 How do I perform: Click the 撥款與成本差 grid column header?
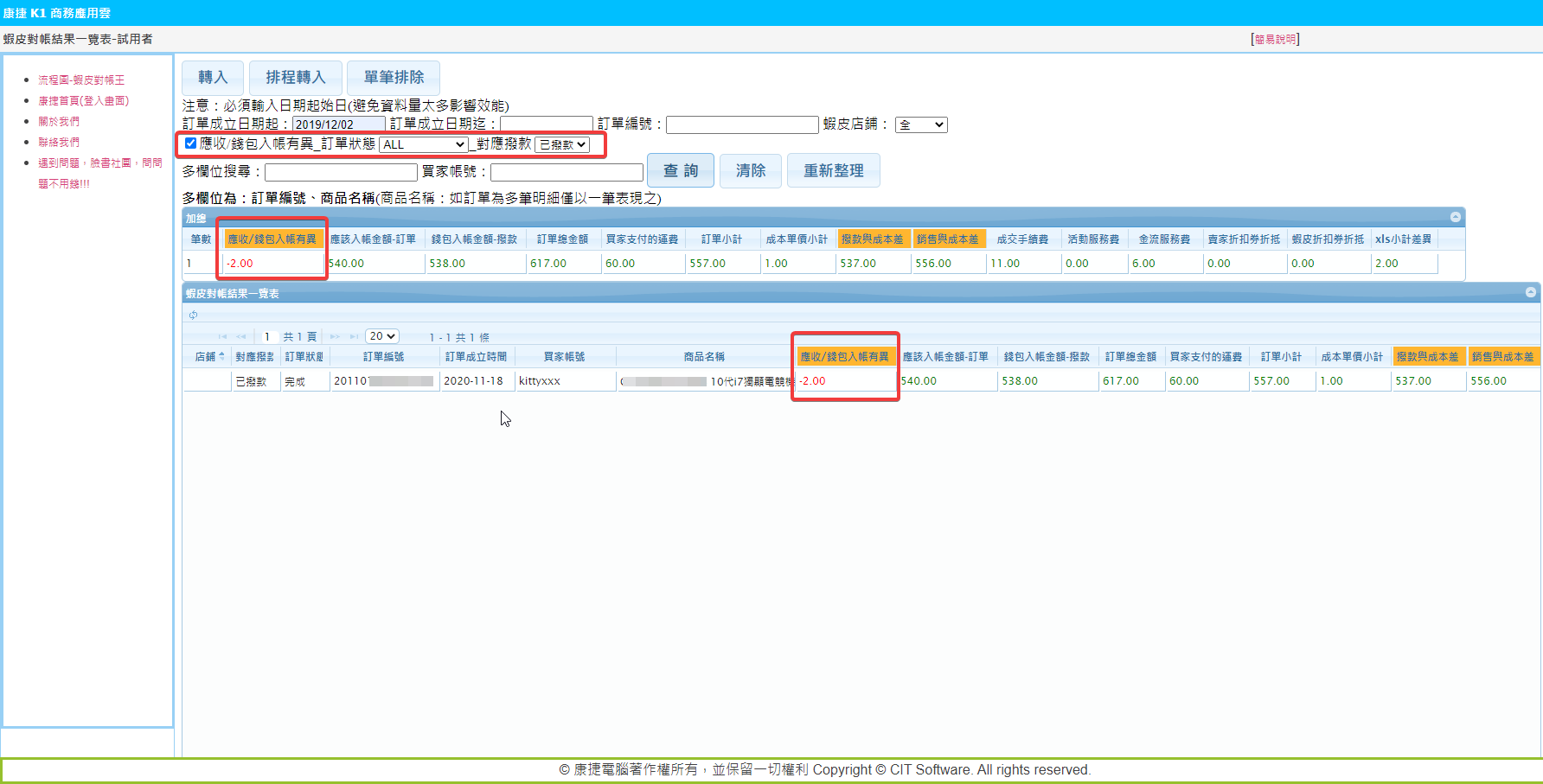(x=1426, y=356)
